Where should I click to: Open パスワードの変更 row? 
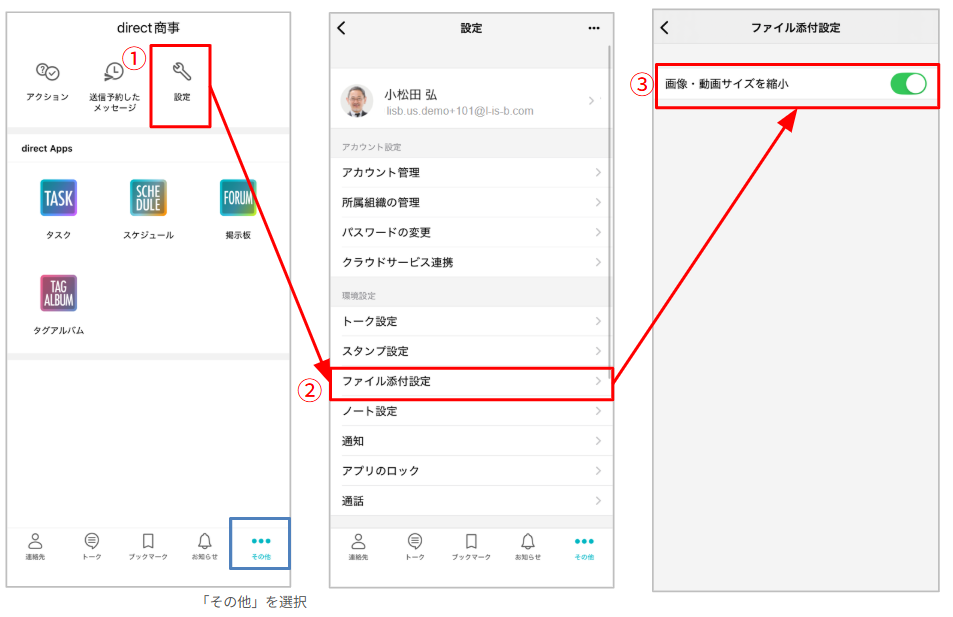coord(470,232)
